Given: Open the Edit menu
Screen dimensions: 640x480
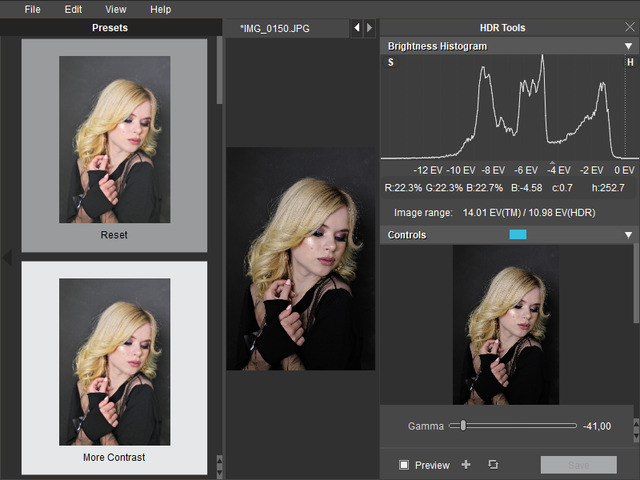Looking at the screenshot, I should pos(74,9).
